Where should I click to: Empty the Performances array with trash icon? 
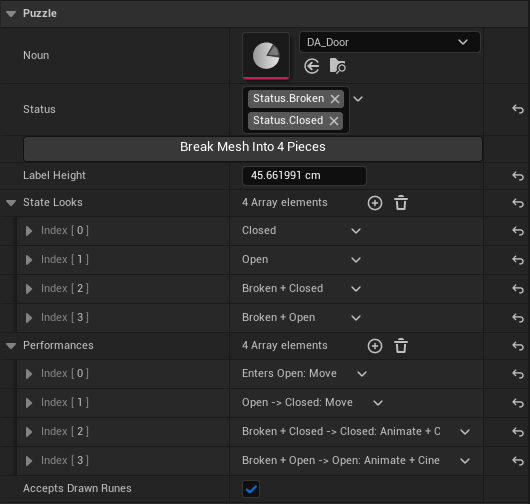pyautogui.click(x=401, y=346)
